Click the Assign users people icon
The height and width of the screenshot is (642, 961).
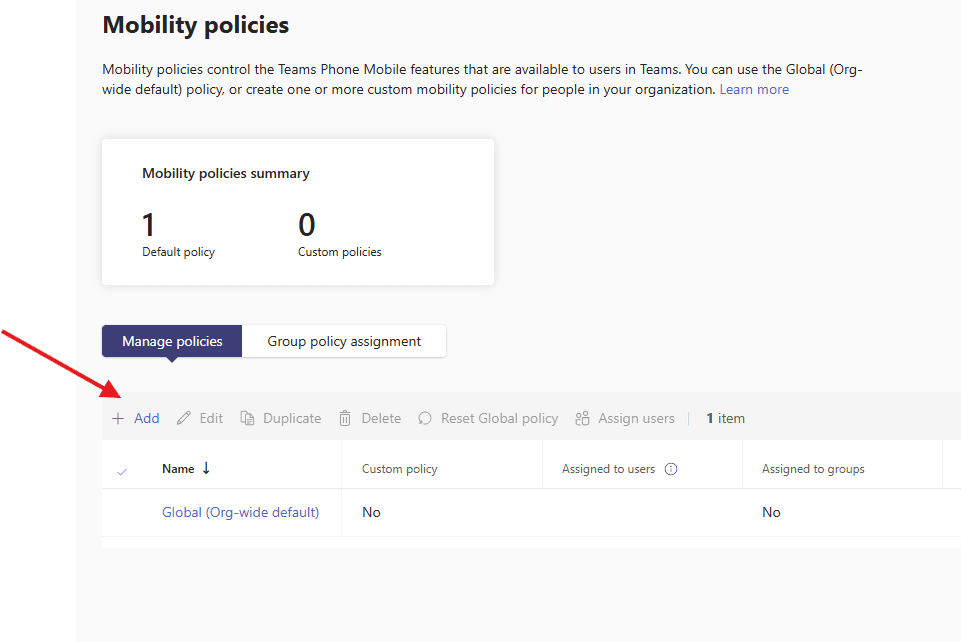pos(582,419)
